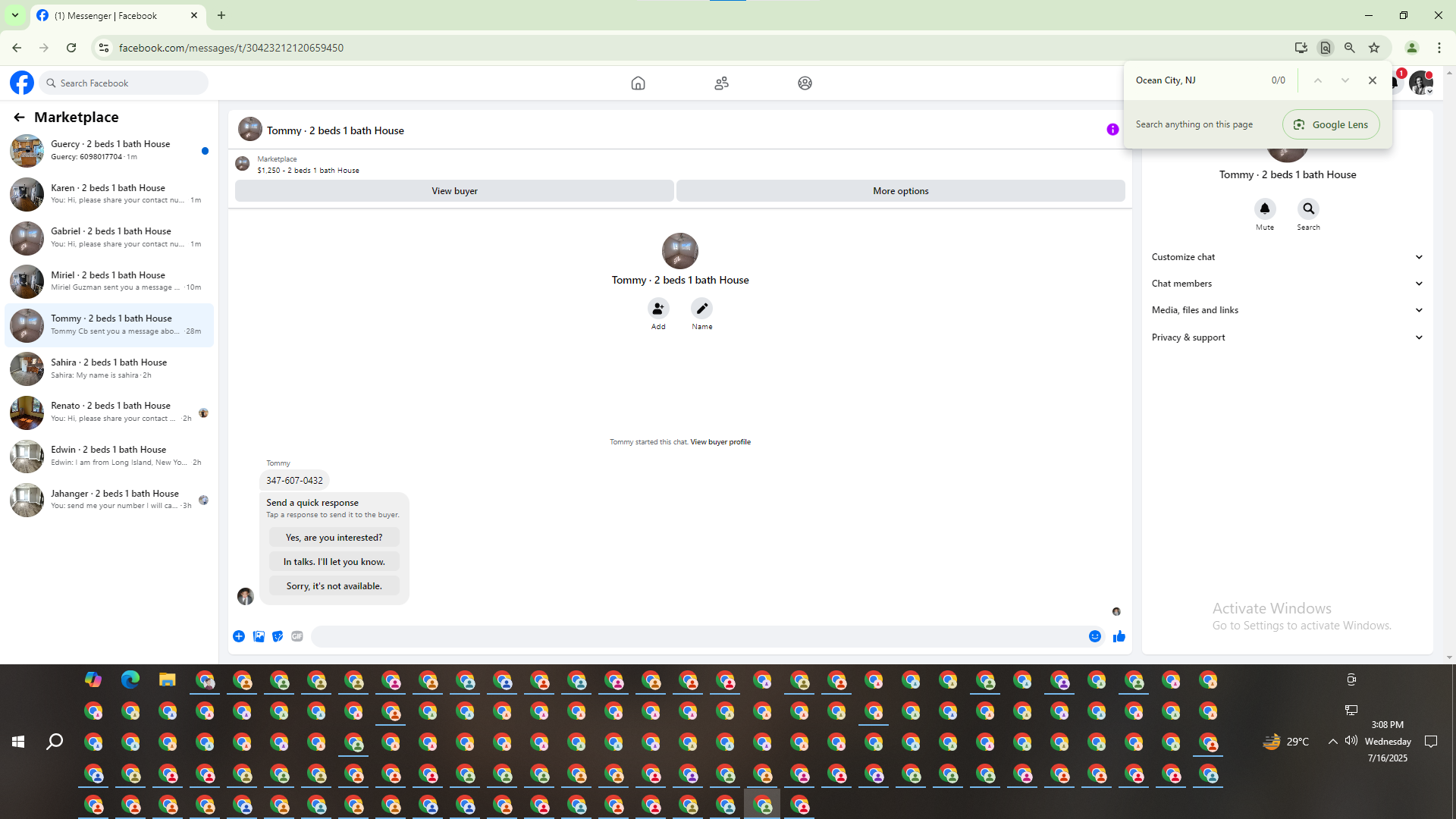This screenshot has width=1456, height=819.
Task: Open the Facebook account profile avatar
Action: tap(1420, 83)
